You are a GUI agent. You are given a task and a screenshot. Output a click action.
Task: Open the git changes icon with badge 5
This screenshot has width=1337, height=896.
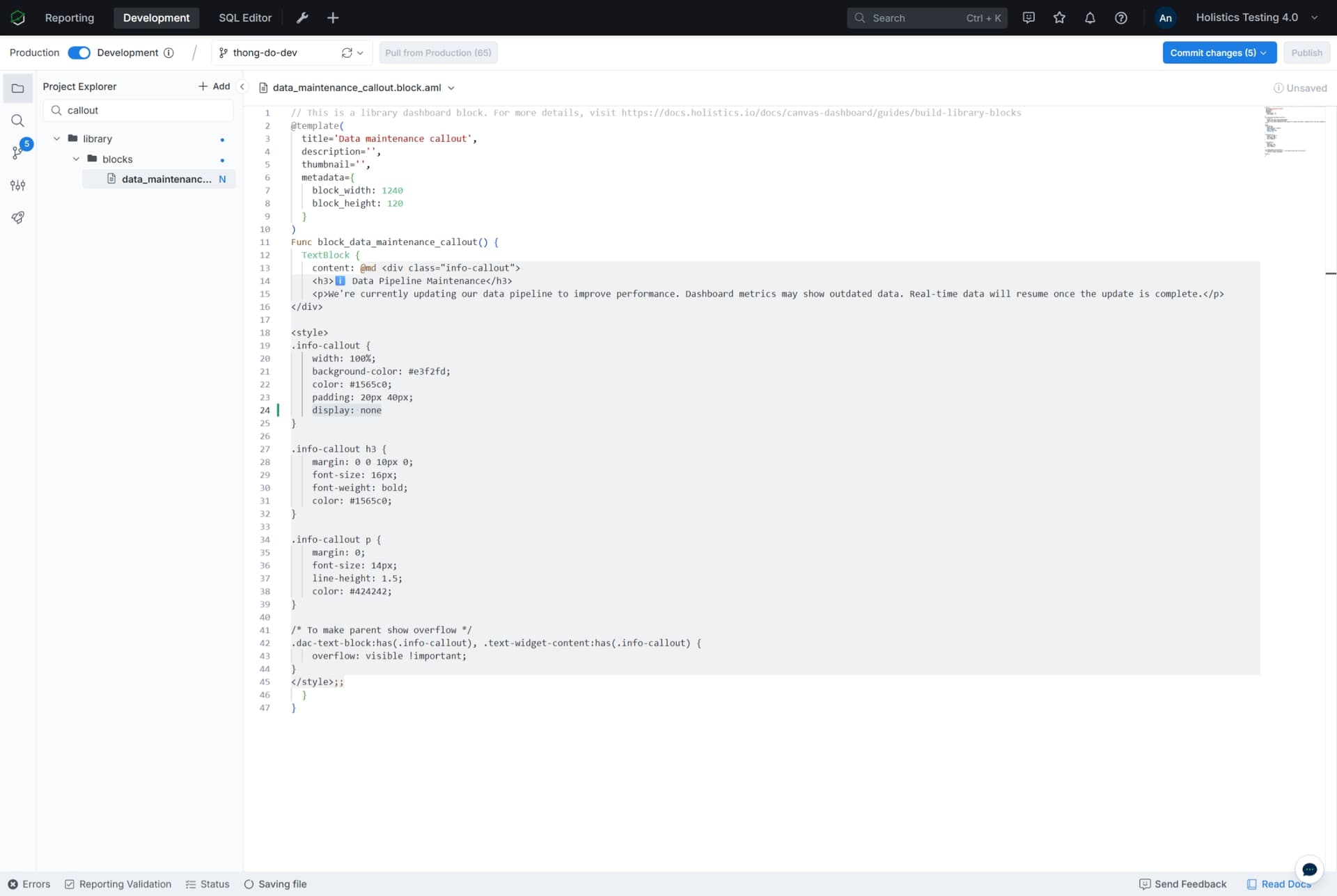(x=19, y=151)
